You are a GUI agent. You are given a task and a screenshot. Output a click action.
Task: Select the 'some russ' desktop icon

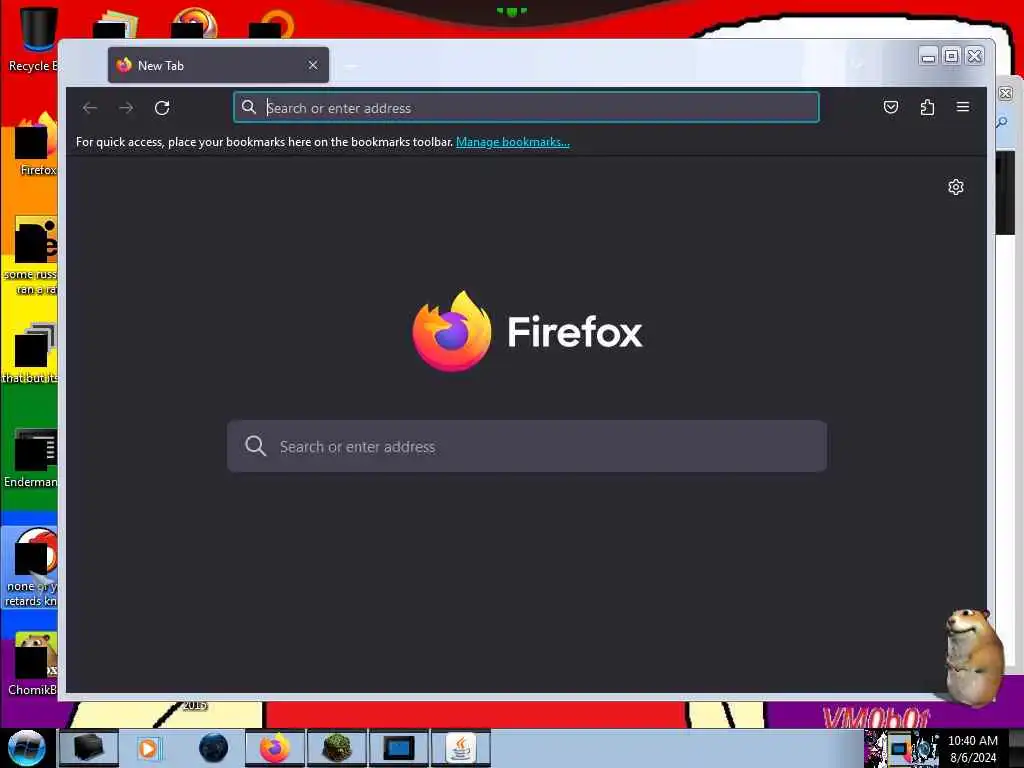30,255
